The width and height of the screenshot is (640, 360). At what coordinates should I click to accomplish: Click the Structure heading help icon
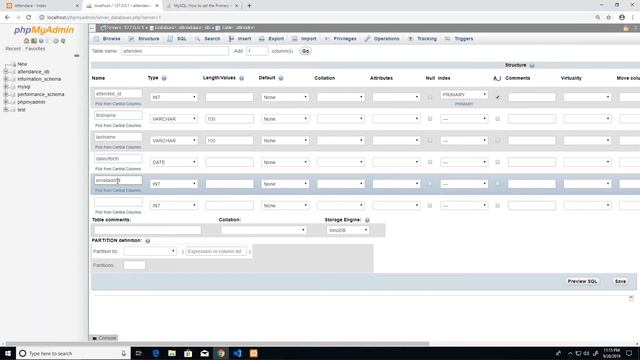pos(532,65)
